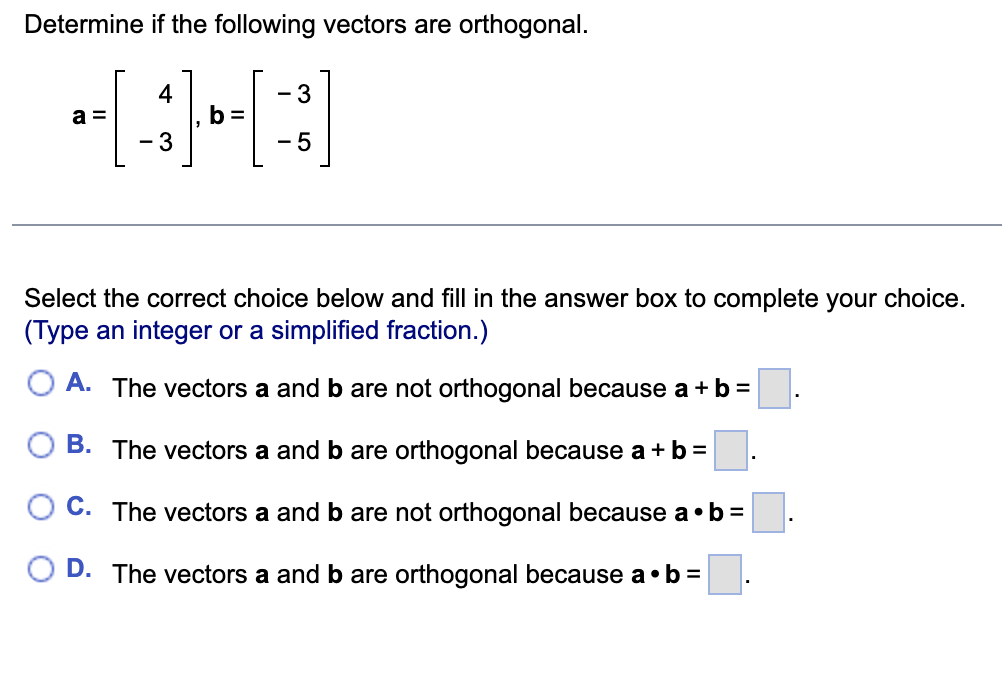The width and height of the screenshot is (1002, 678).
Task: Select radio button for choice C
Action: (x=41, y=507)
